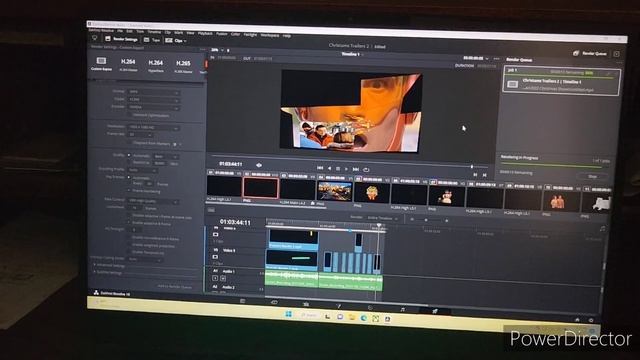Open the Media page

pyautogui.click(x=242, y=301)
